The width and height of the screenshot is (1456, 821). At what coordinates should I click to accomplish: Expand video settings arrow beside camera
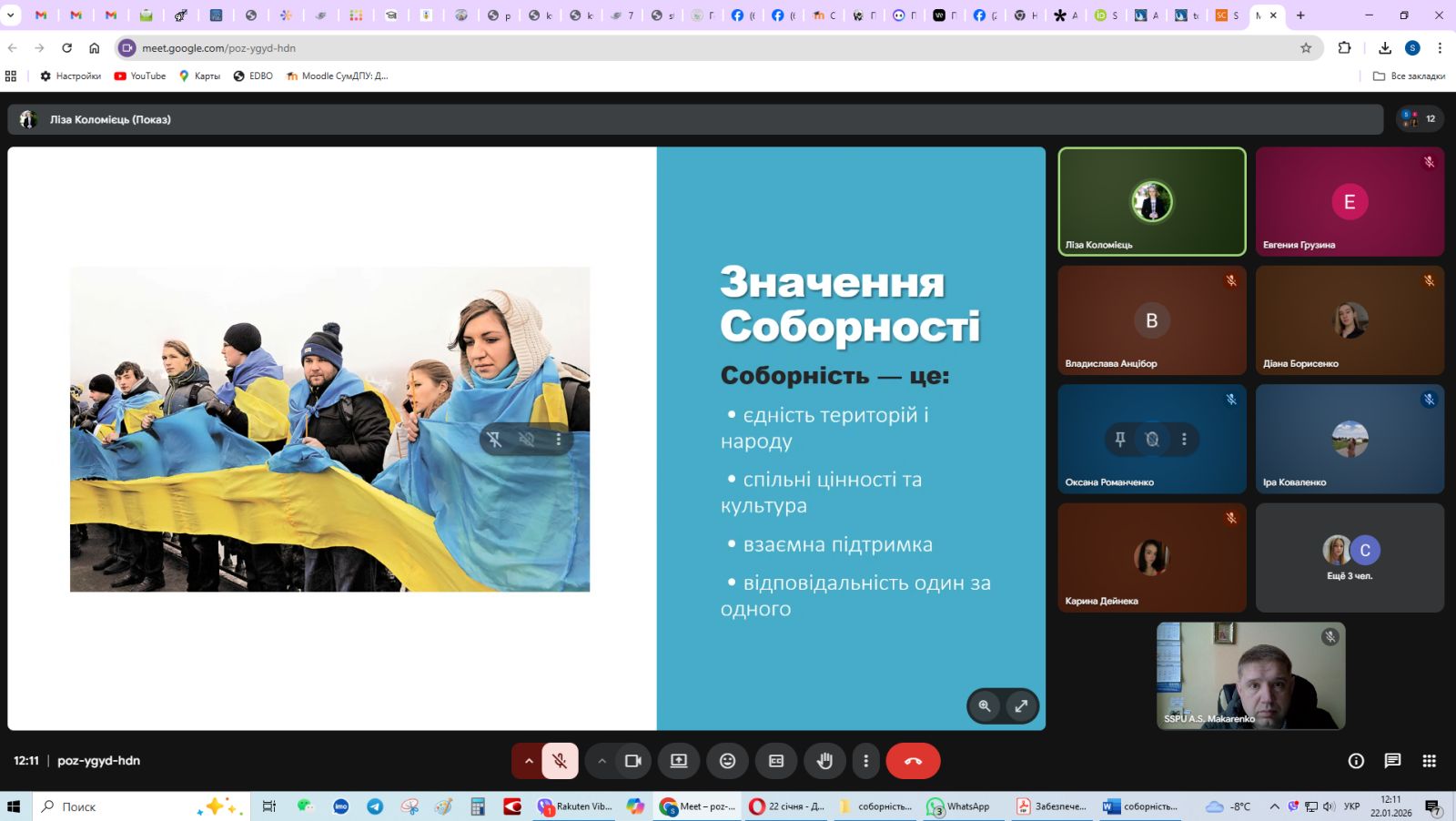coord(602,761)
